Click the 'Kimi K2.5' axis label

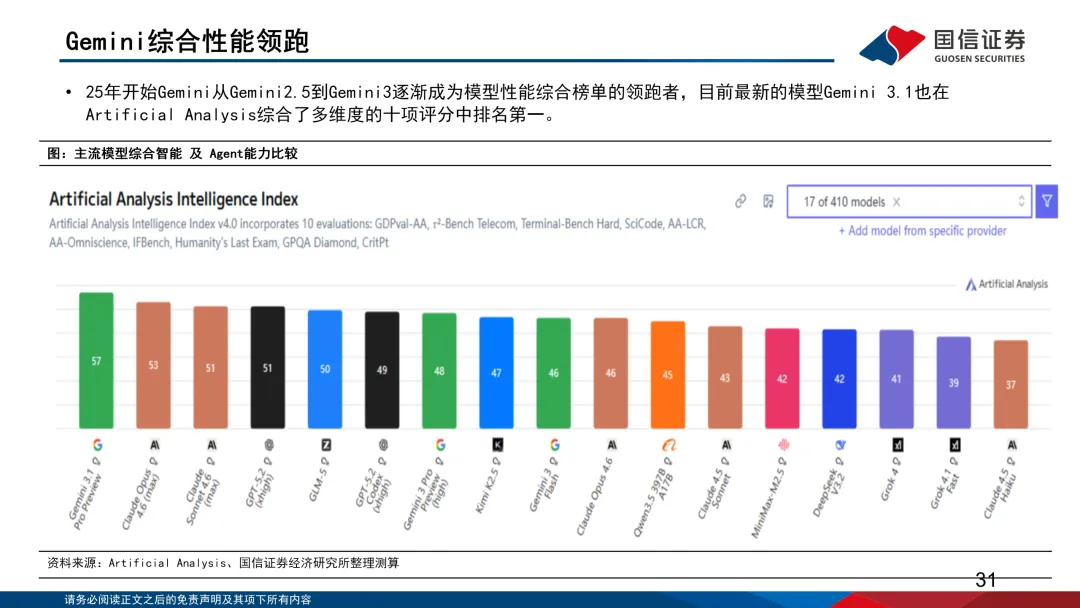(486, 490)
